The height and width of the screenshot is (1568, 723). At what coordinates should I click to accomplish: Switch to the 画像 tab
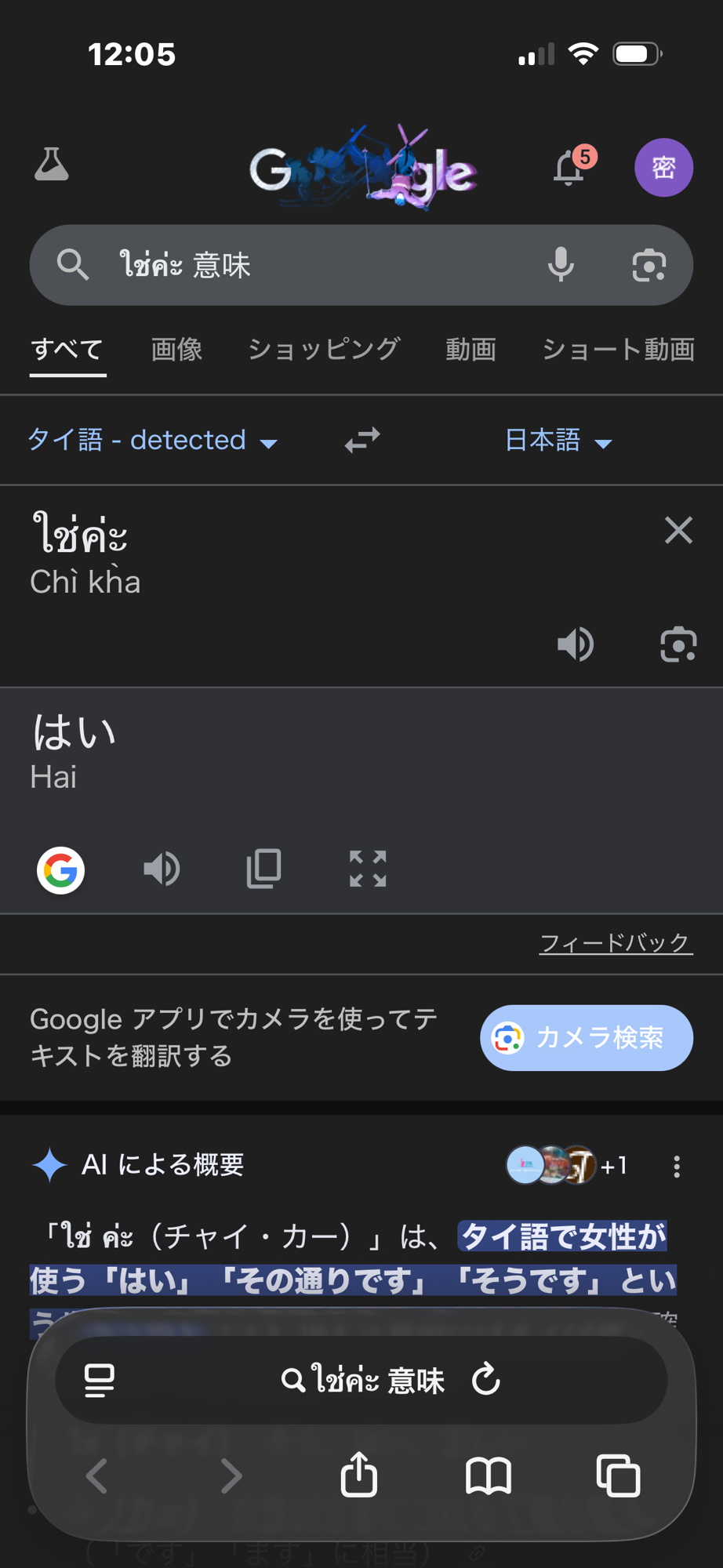176,350
